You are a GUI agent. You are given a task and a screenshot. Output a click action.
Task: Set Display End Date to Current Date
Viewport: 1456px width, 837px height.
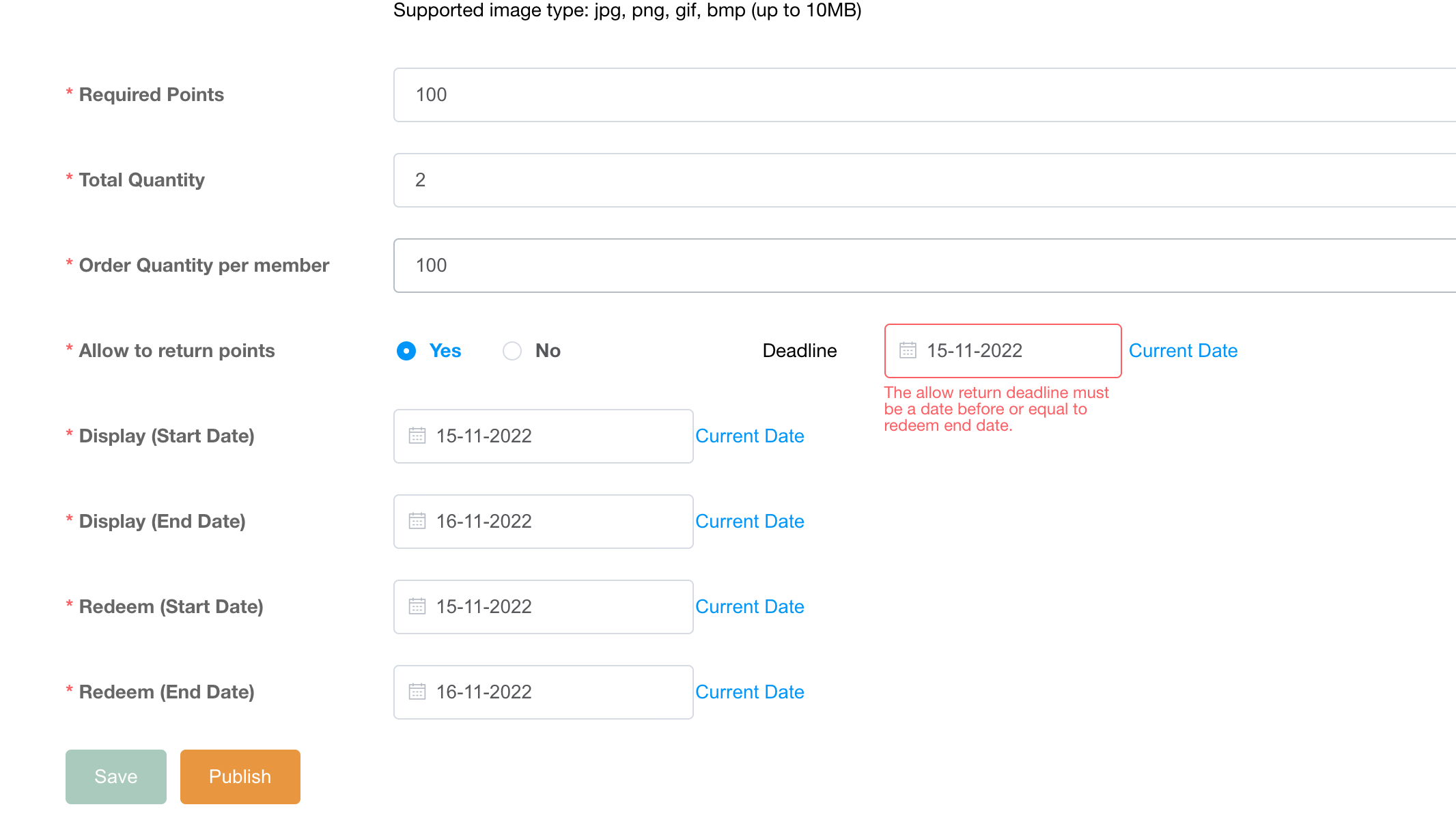pyautogui.click(x=749, y=522)
